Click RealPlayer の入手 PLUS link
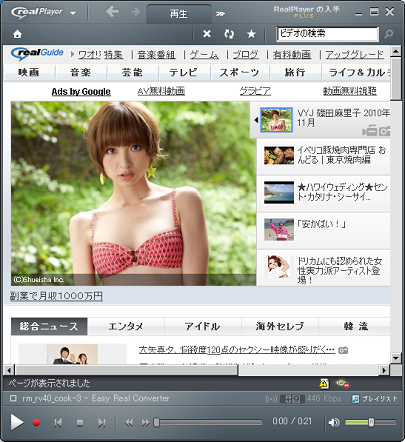 coord(306,12)
